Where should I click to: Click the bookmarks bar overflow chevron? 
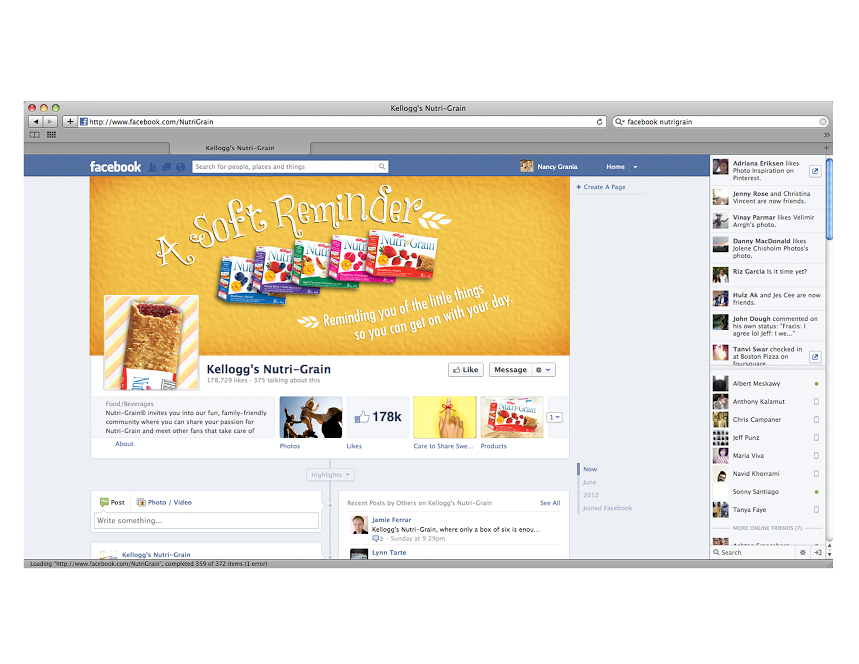click(827, 135)
